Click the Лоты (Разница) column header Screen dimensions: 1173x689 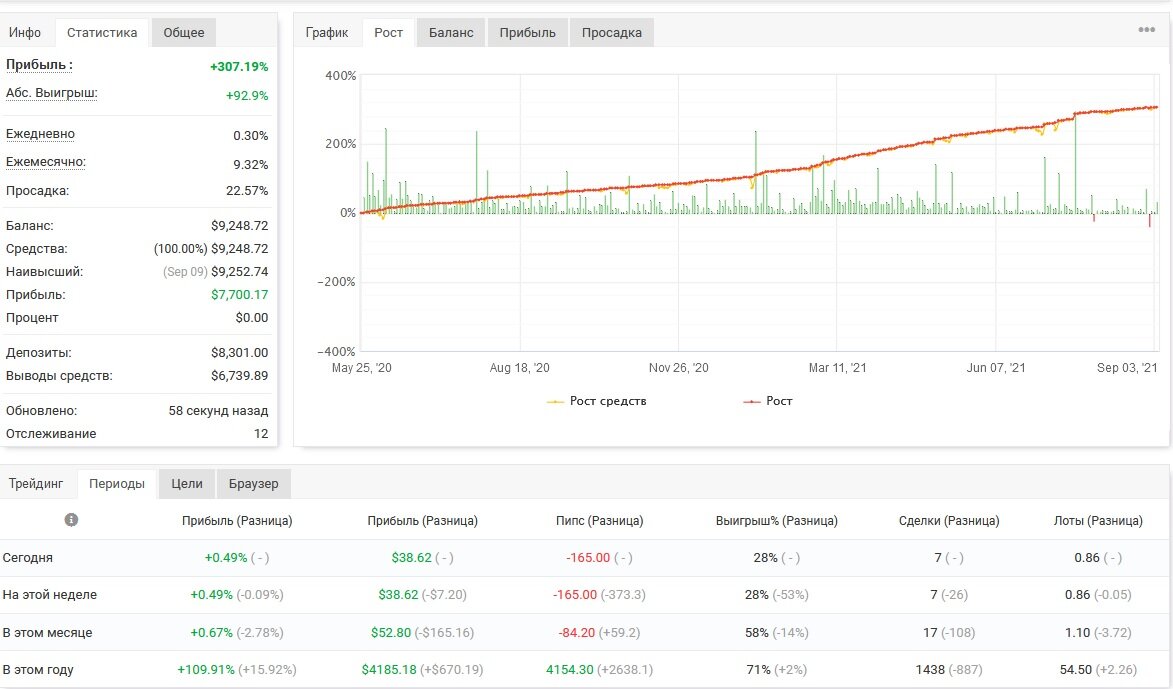click(1098, 521)
